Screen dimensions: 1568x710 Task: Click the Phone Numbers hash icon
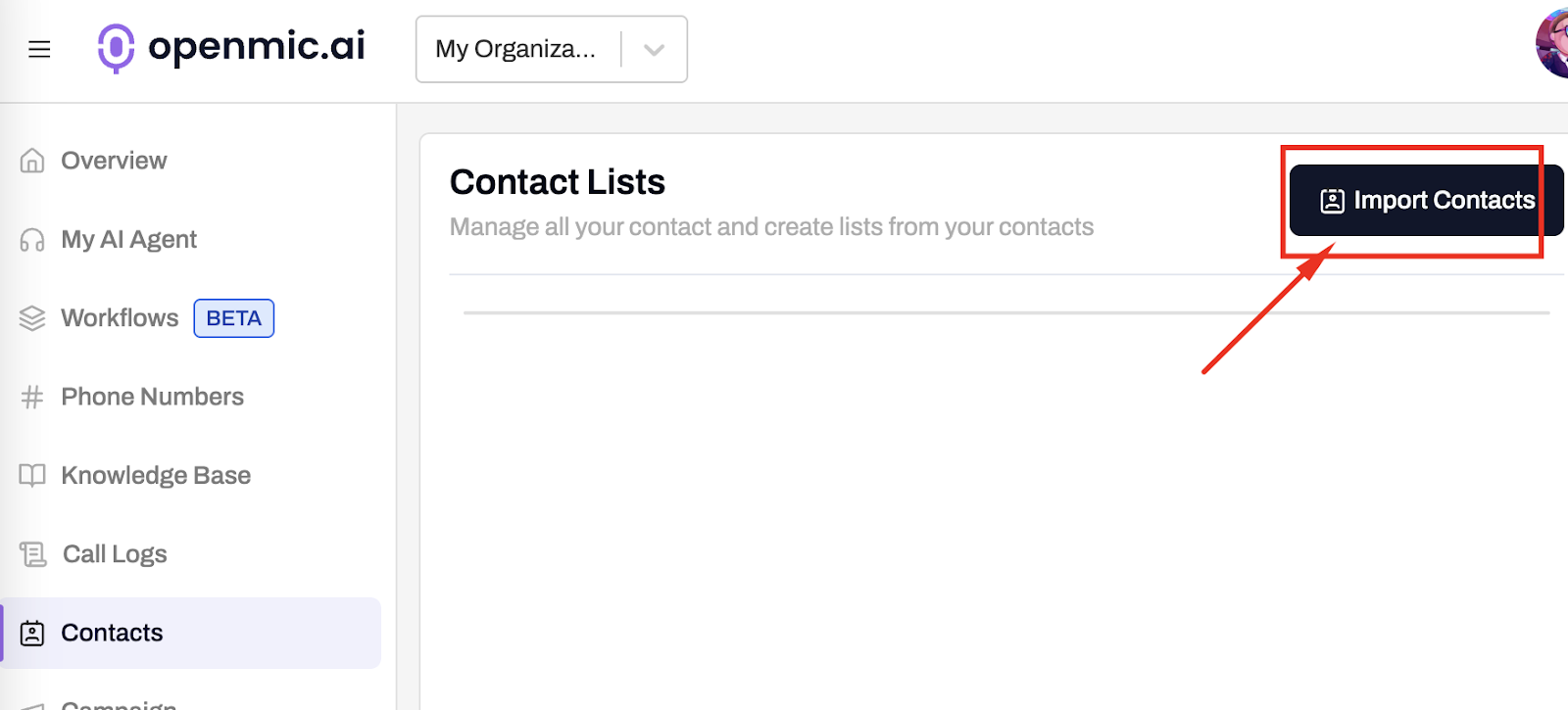pyautogui.click(x=31, y=397)
